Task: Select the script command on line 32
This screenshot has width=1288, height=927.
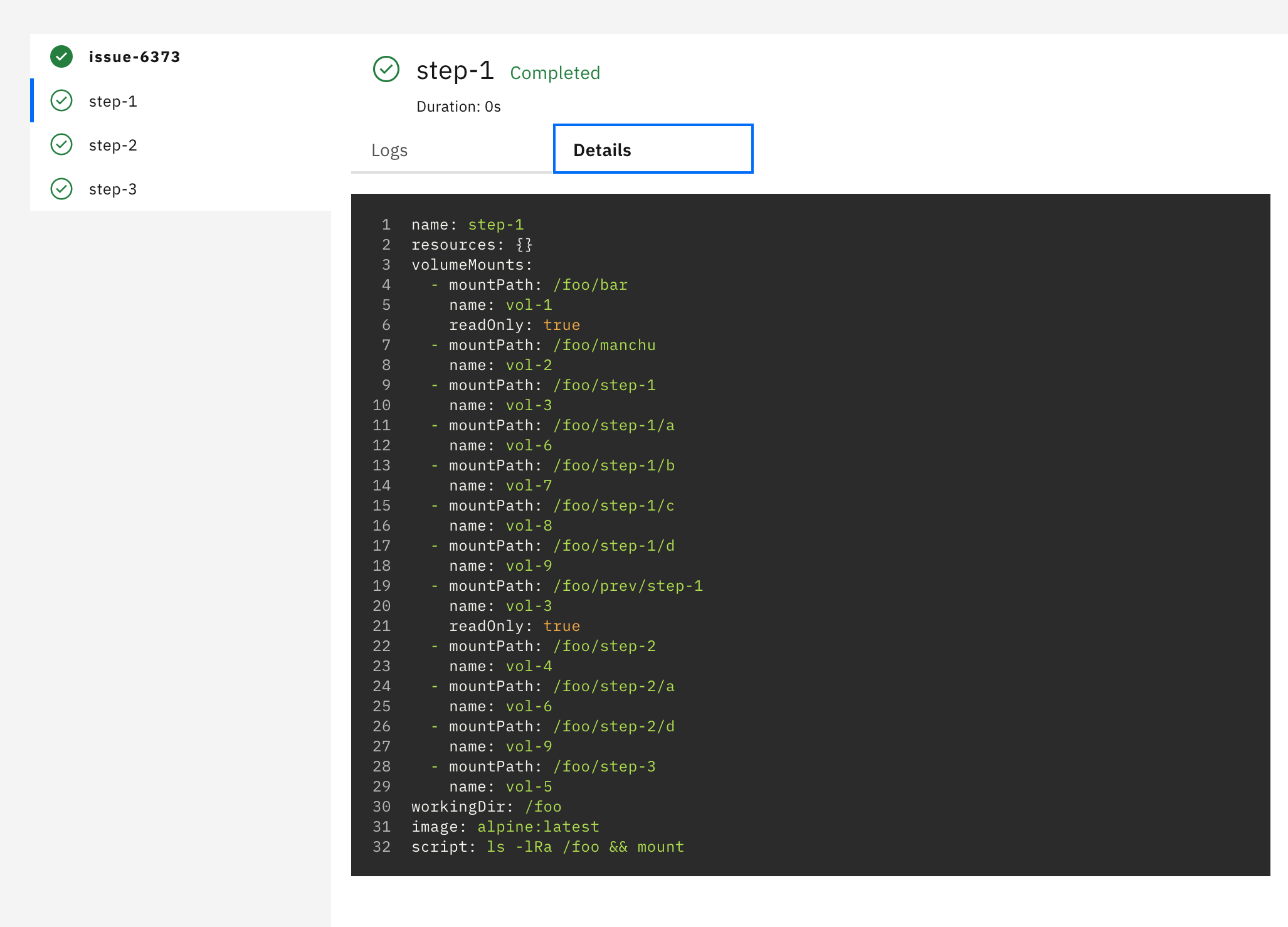Action: click(585, 846)
